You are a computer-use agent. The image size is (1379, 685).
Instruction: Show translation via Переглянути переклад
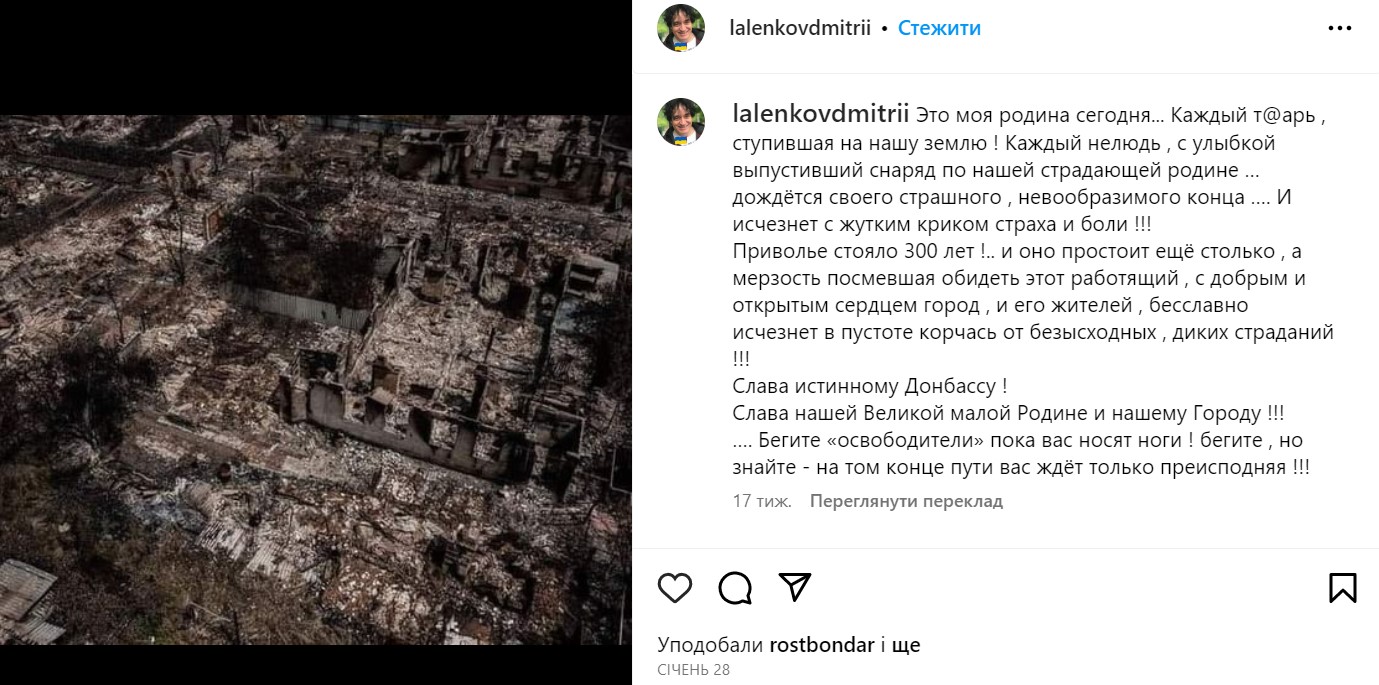(x=906, y=501)
